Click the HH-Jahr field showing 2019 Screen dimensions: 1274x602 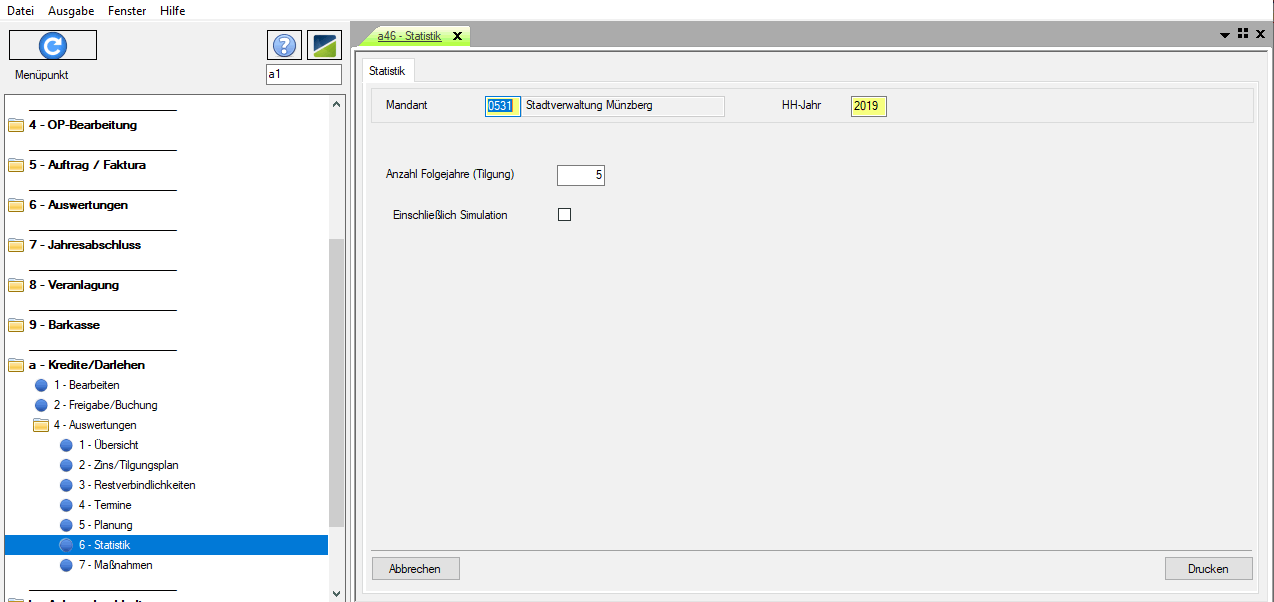868,106
